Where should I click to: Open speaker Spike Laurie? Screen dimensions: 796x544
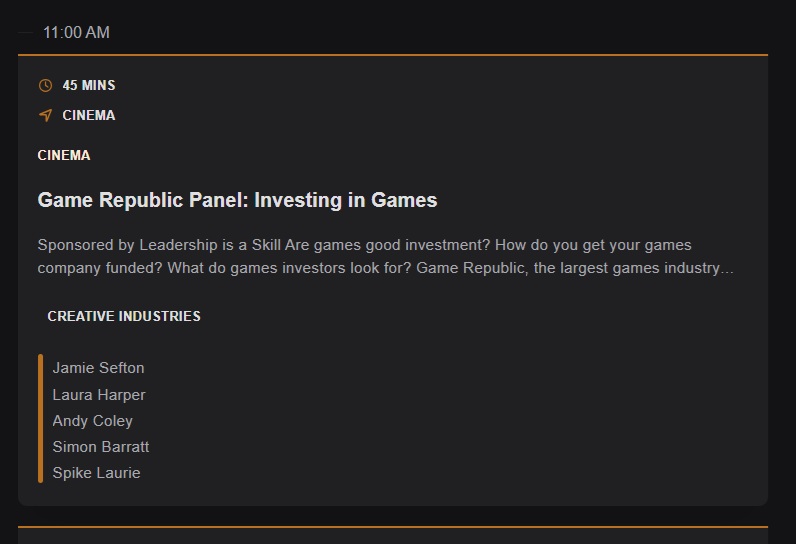tap(96, 473)
